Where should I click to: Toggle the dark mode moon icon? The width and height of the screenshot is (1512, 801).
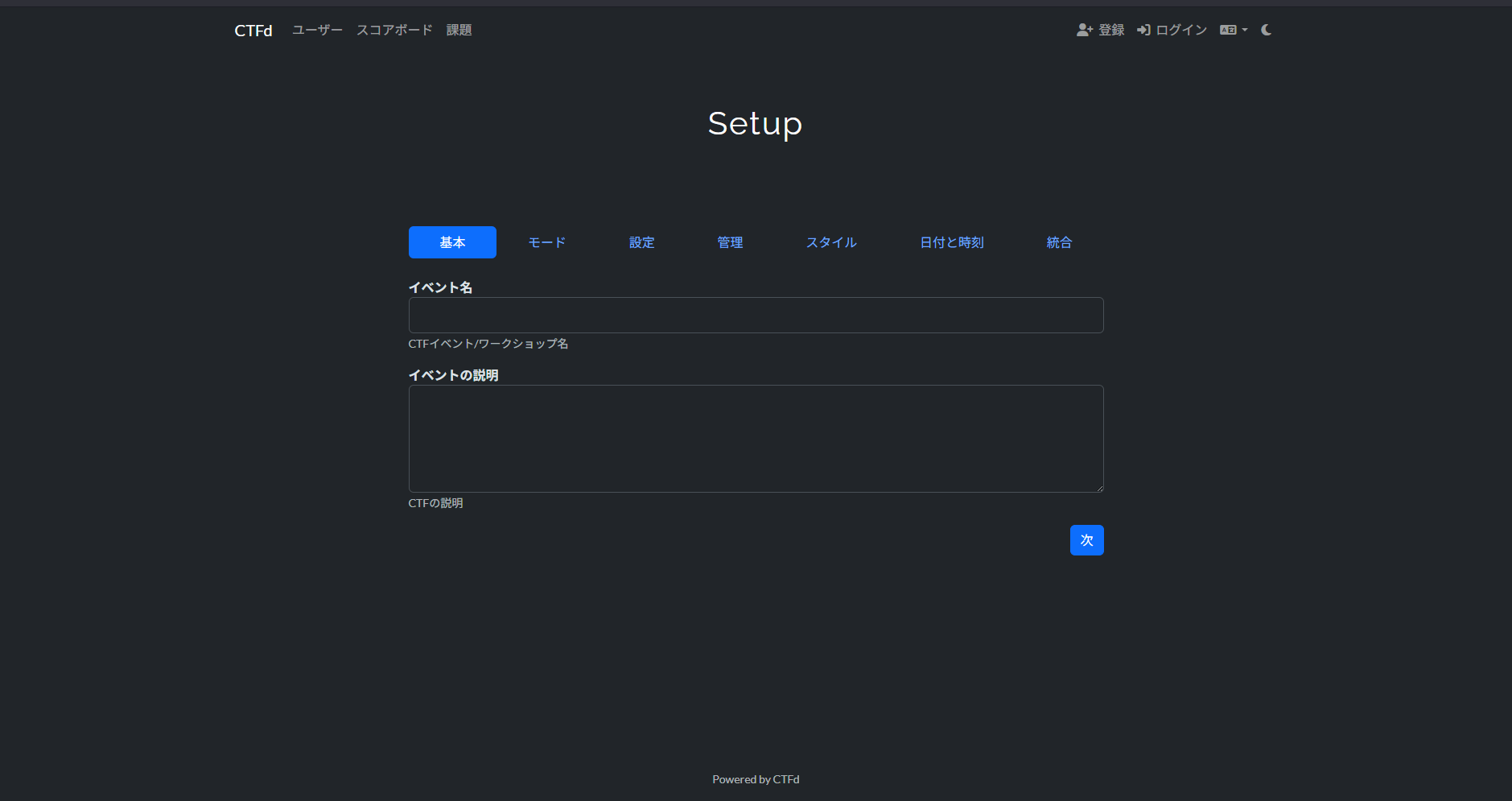tap(1266, 30)
